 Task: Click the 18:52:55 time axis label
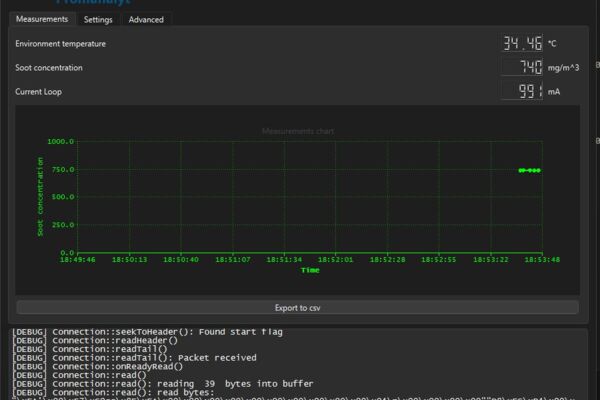click(439, 260)
